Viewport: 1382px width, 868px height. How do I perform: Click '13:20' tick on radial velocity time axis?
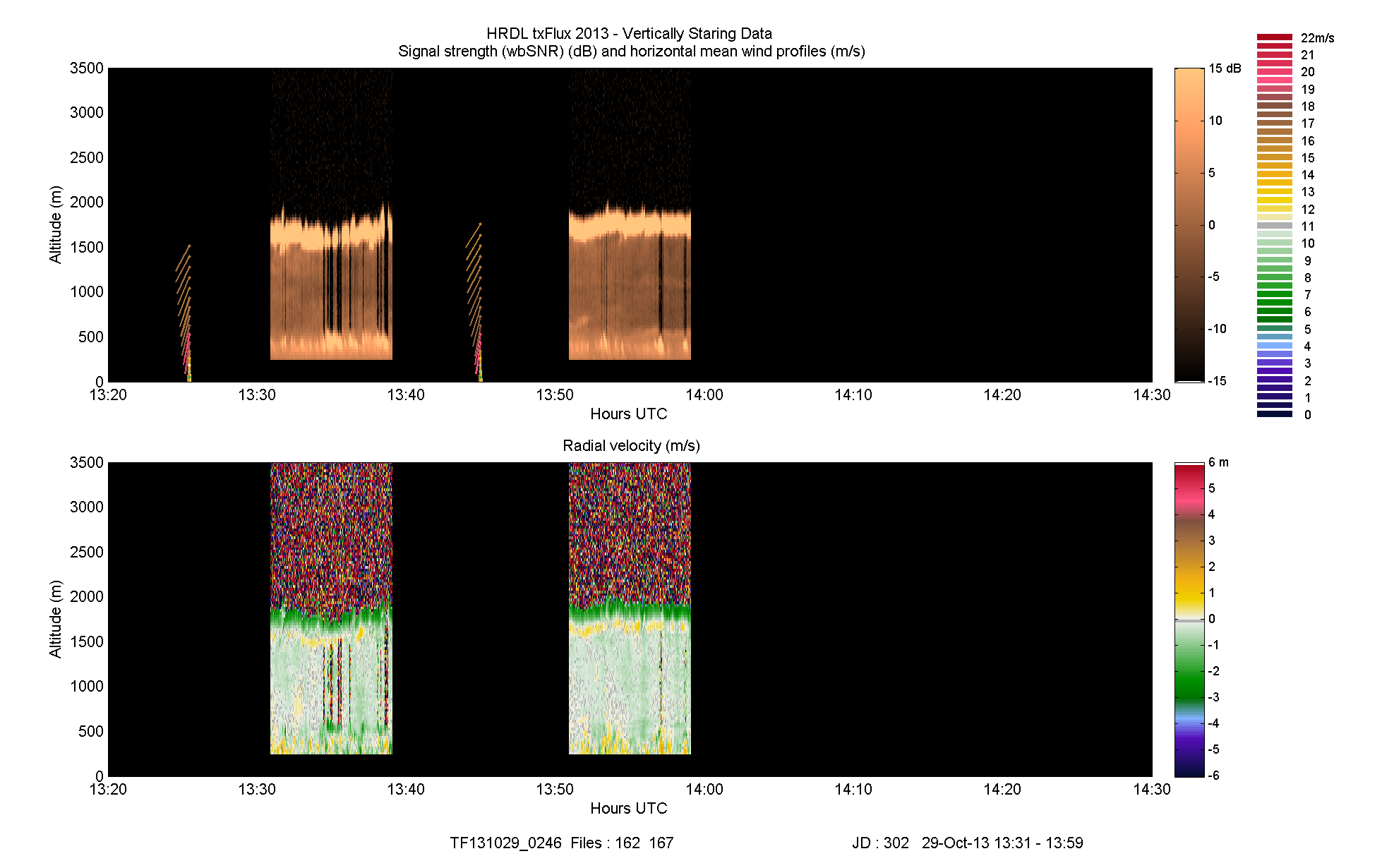[108, 789]
